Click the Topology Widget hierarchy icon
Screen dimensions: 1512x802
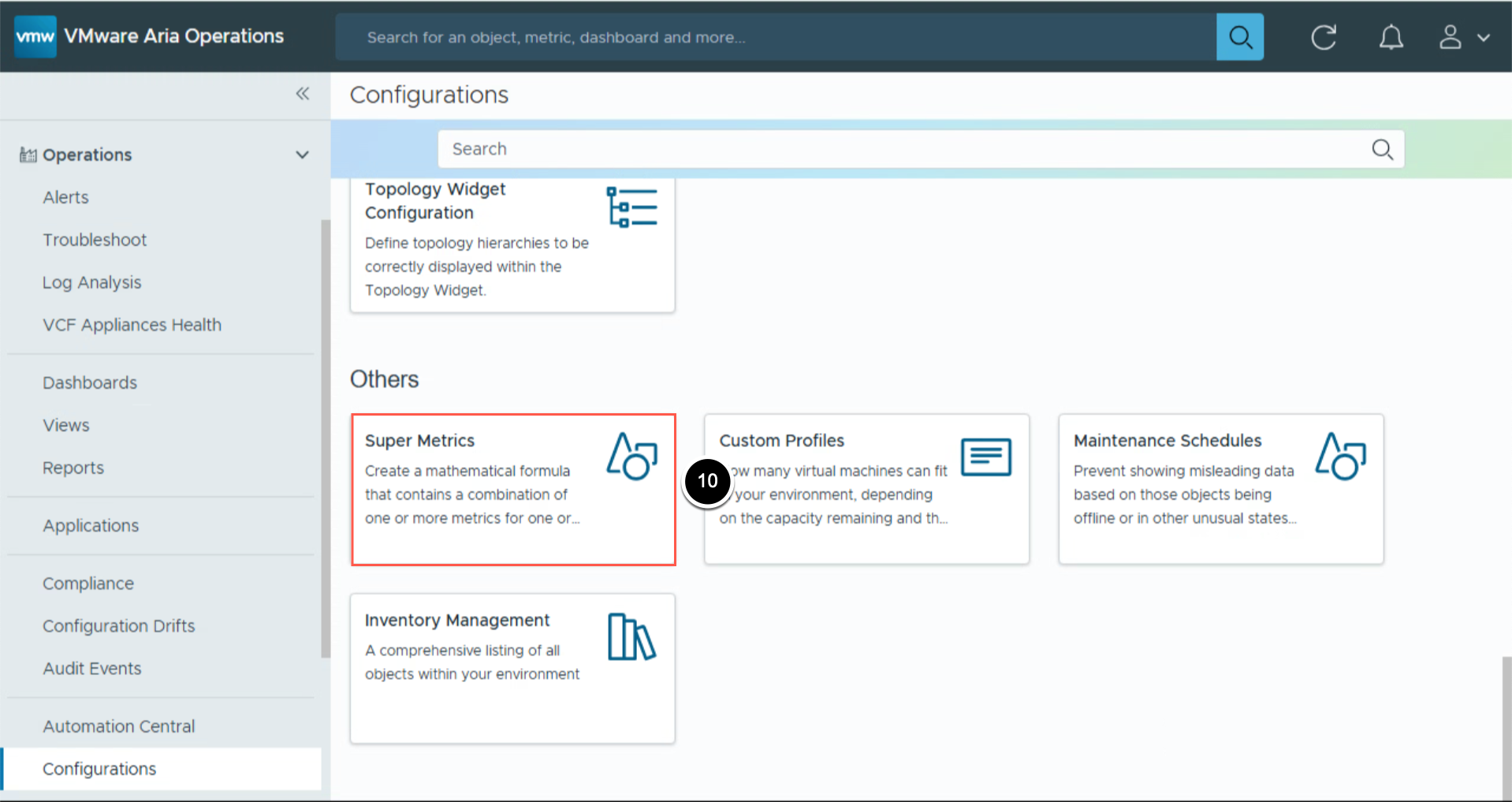pos(631,207)
